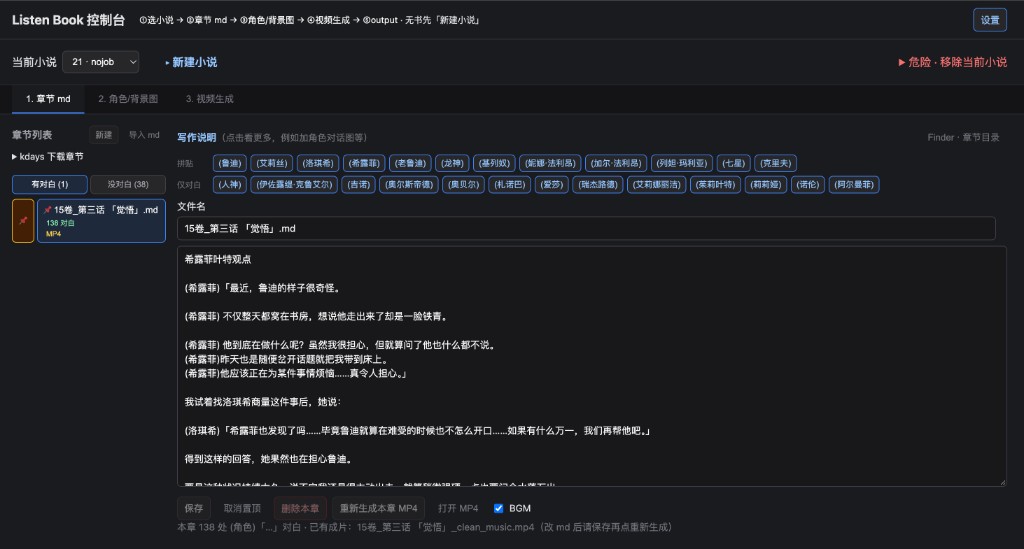This screenshot has width=1024, height=549.
Task: Insert the (奥尔斯帝德) tag
Action: [x=409, y=185]
